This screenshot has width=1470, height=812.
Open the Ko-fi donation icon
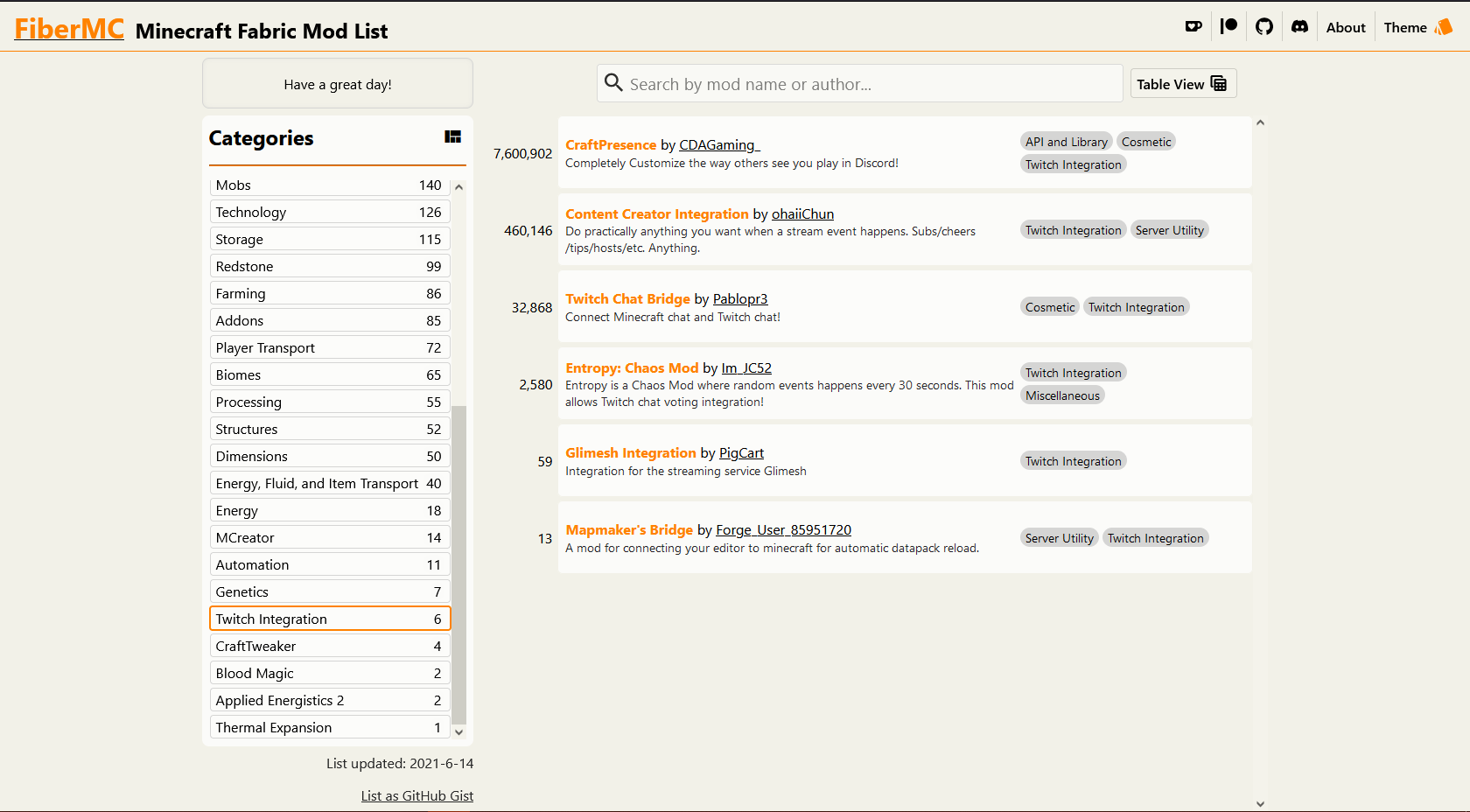[x=1193, y=27]
